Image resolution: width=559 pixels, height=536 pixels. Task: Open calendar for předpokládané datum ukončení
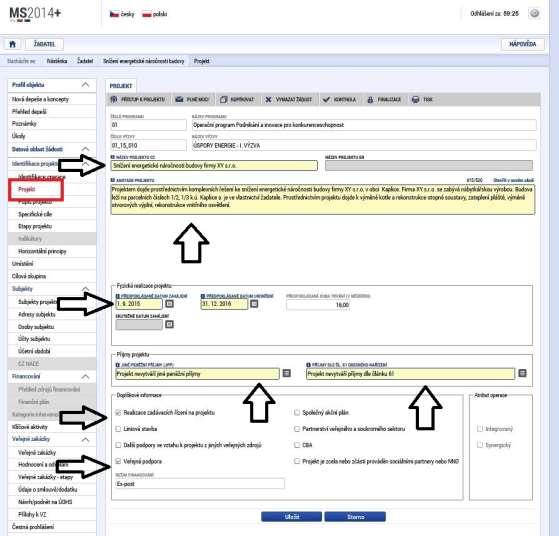click(254, 304)
